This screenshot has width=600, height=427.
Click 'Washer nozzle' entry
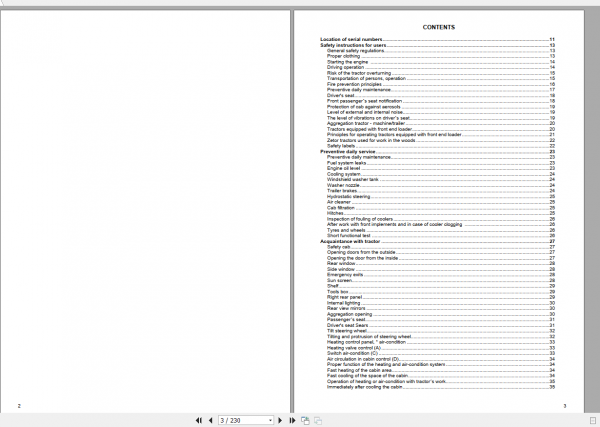coord(343,185)
